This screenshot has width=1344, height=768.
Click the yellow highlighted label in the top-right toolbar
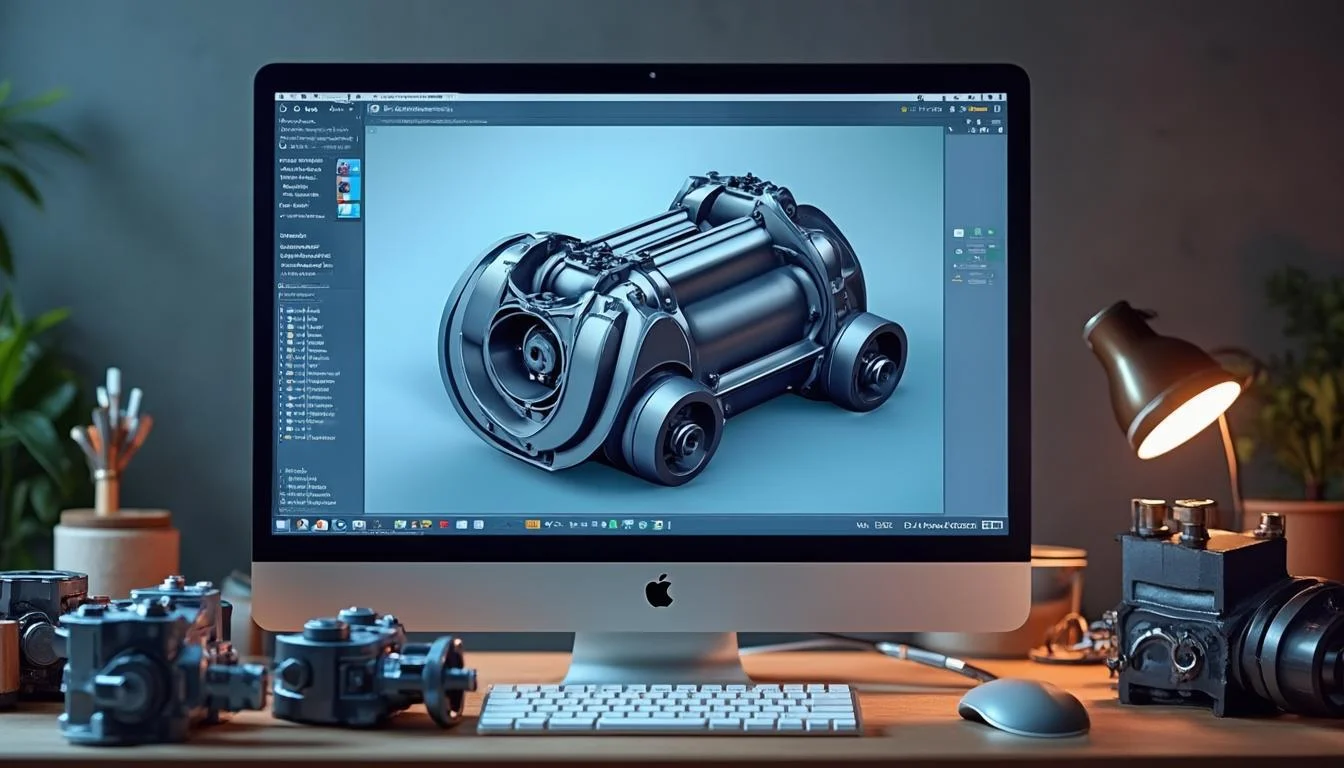point(978,109)
